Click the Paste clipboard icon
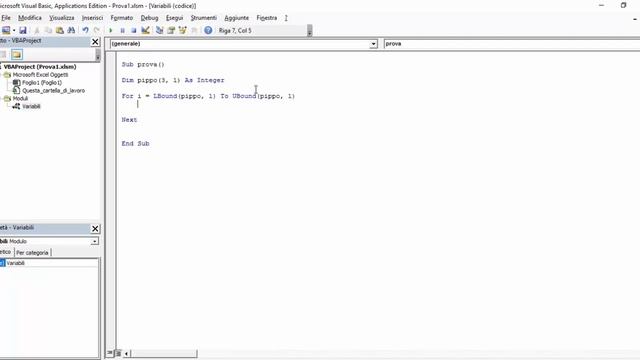This screenshot has width=640, height=360. [x=60, y=31]
